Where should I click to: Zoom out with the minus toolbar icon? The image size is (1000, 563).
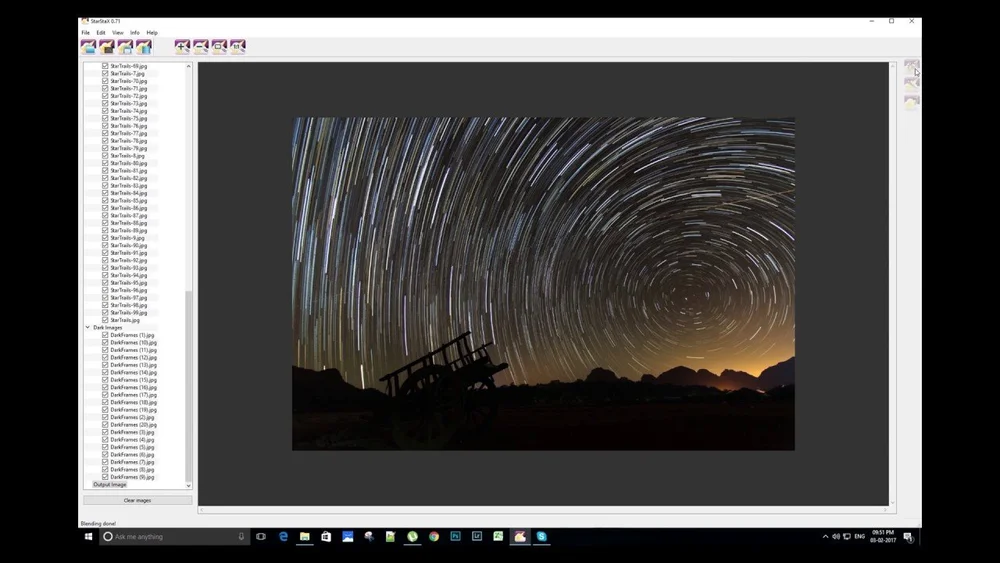coord(201,47)
